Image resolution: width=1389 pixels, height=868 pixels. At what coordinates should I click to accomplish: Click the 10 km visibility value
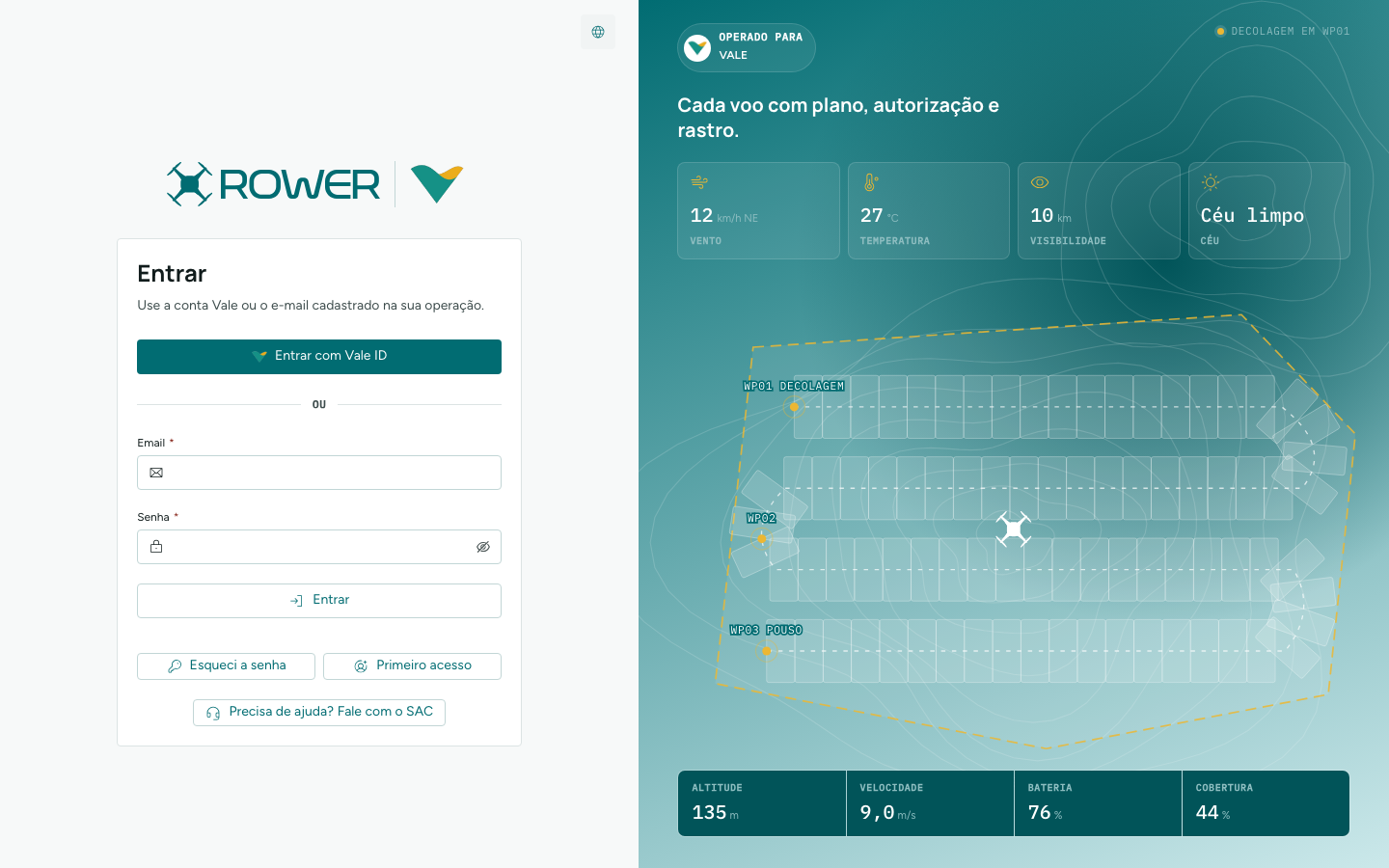click(1050, 216)
